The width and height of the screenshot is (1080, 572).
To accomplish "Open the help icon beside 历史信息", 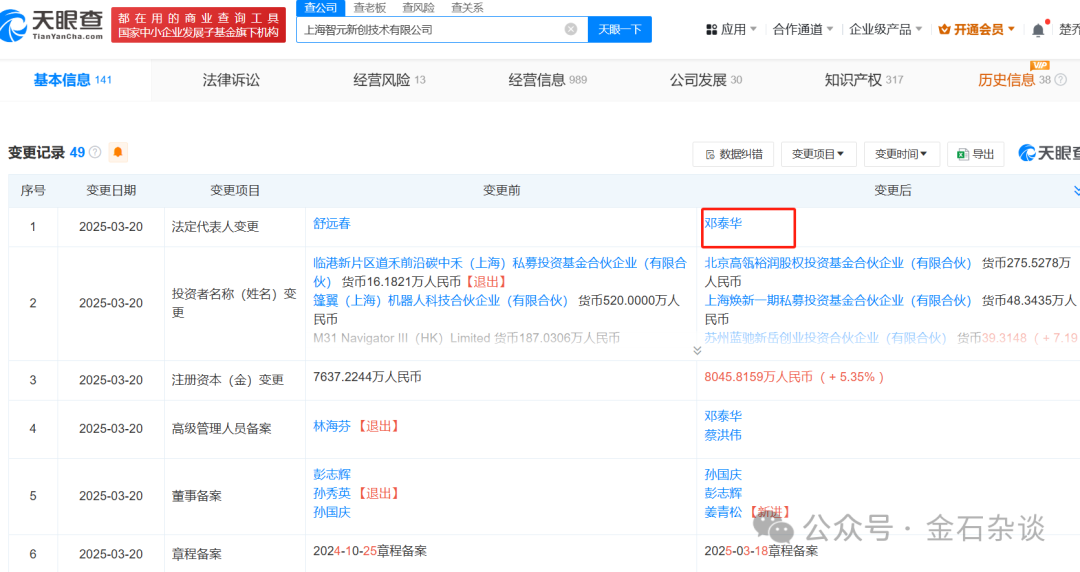I will pyautogui.click(x=1061, y=80).
